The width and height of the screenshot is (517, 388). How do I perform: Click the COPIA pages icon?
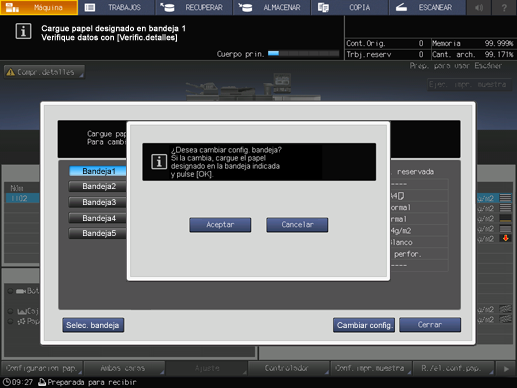point(323,7)
